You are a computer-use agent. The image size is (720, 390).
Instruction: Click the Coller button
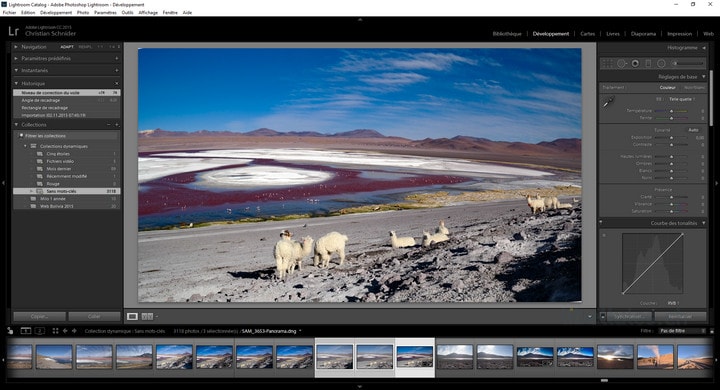94,317
